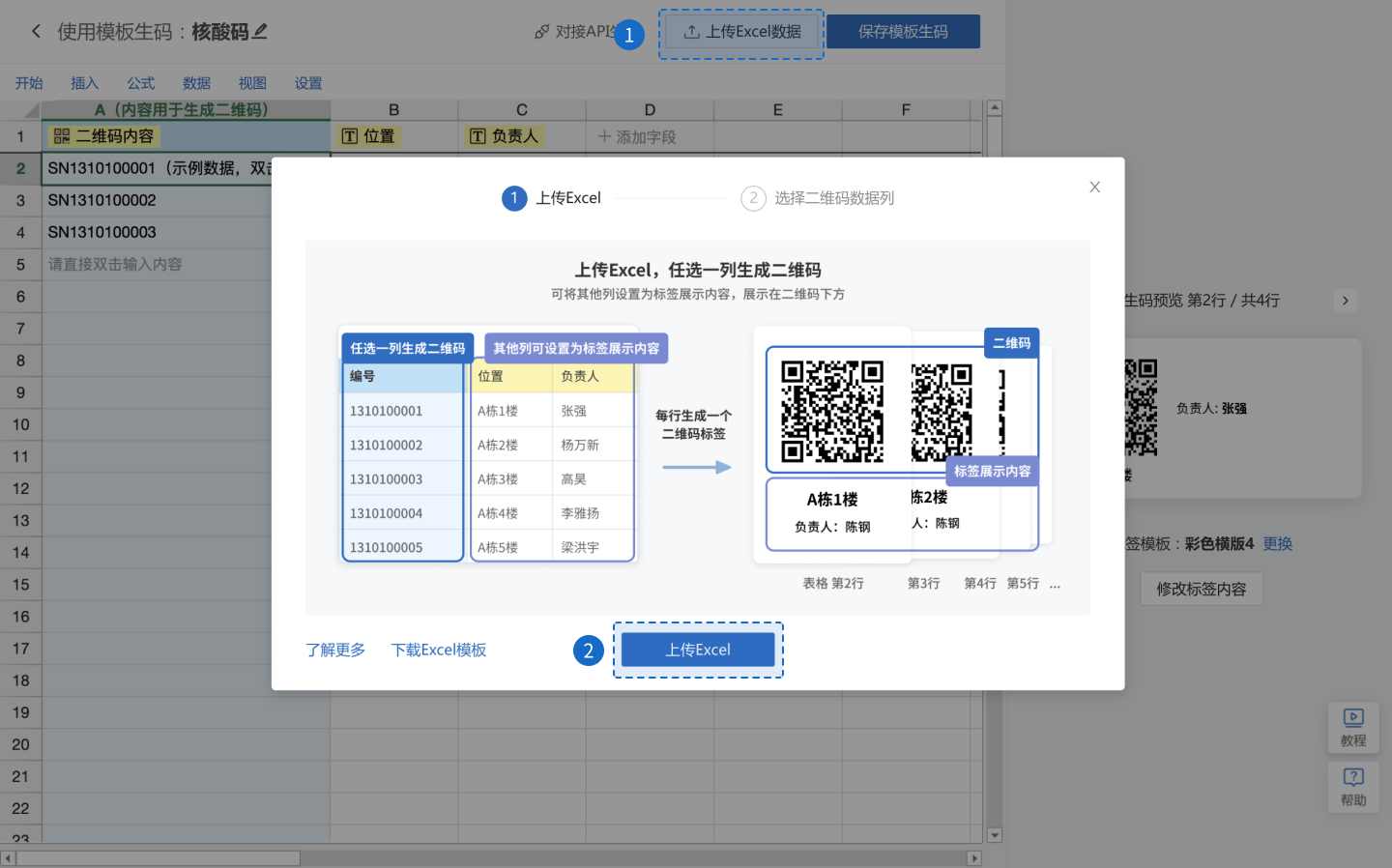Click the horizontal scrollbar left arrow

(8, 858)
